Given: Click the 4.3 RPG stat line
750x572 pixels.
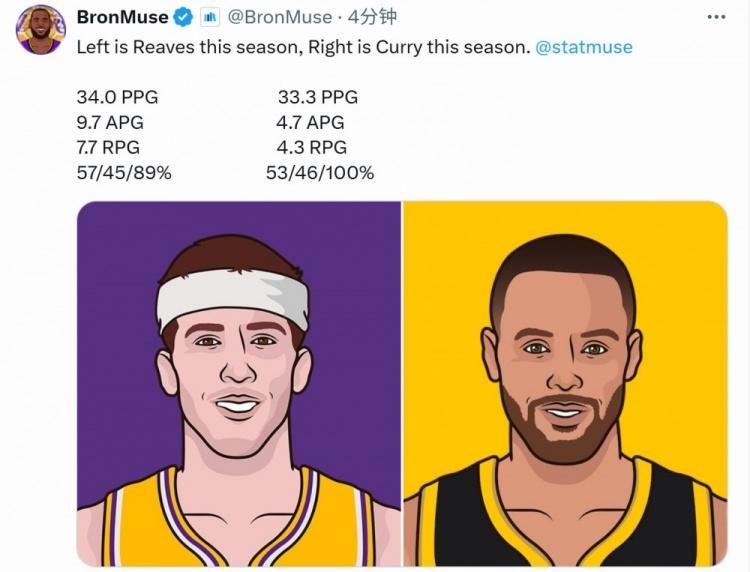Looking at the screenshot, I should tap(311, 147).
